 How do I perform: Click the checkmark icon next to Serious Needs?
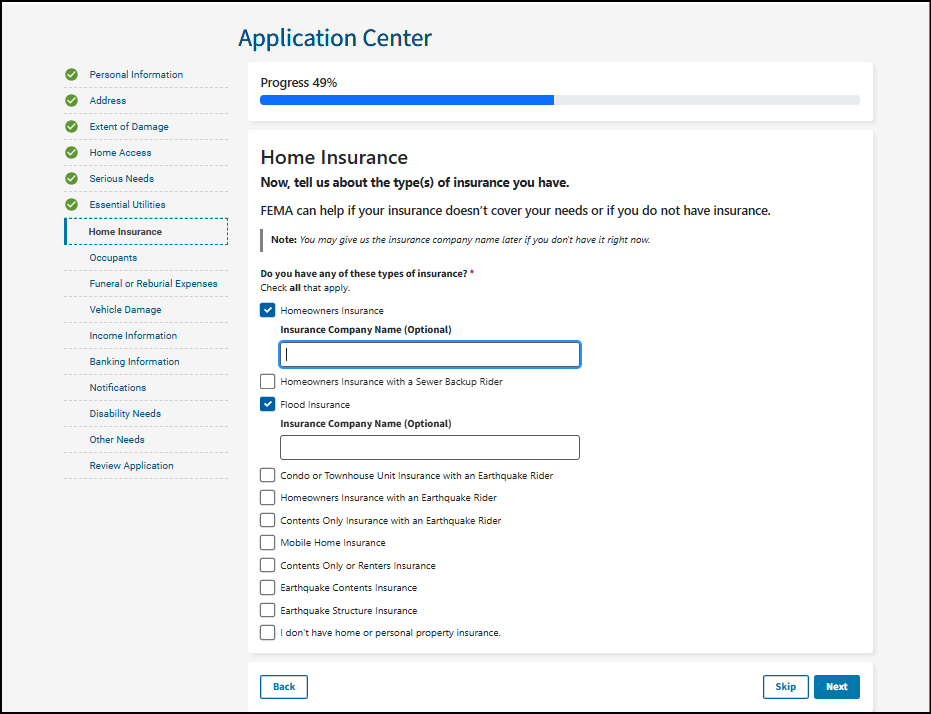click(x=71, y=179)
